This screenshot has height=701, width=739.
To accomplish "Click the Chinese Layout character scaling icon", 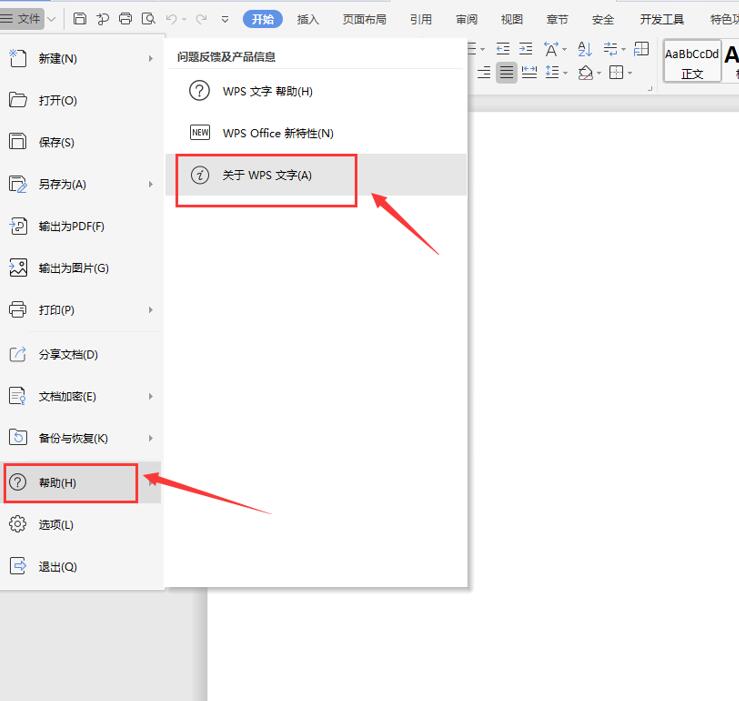I will [x=551, y=49].
